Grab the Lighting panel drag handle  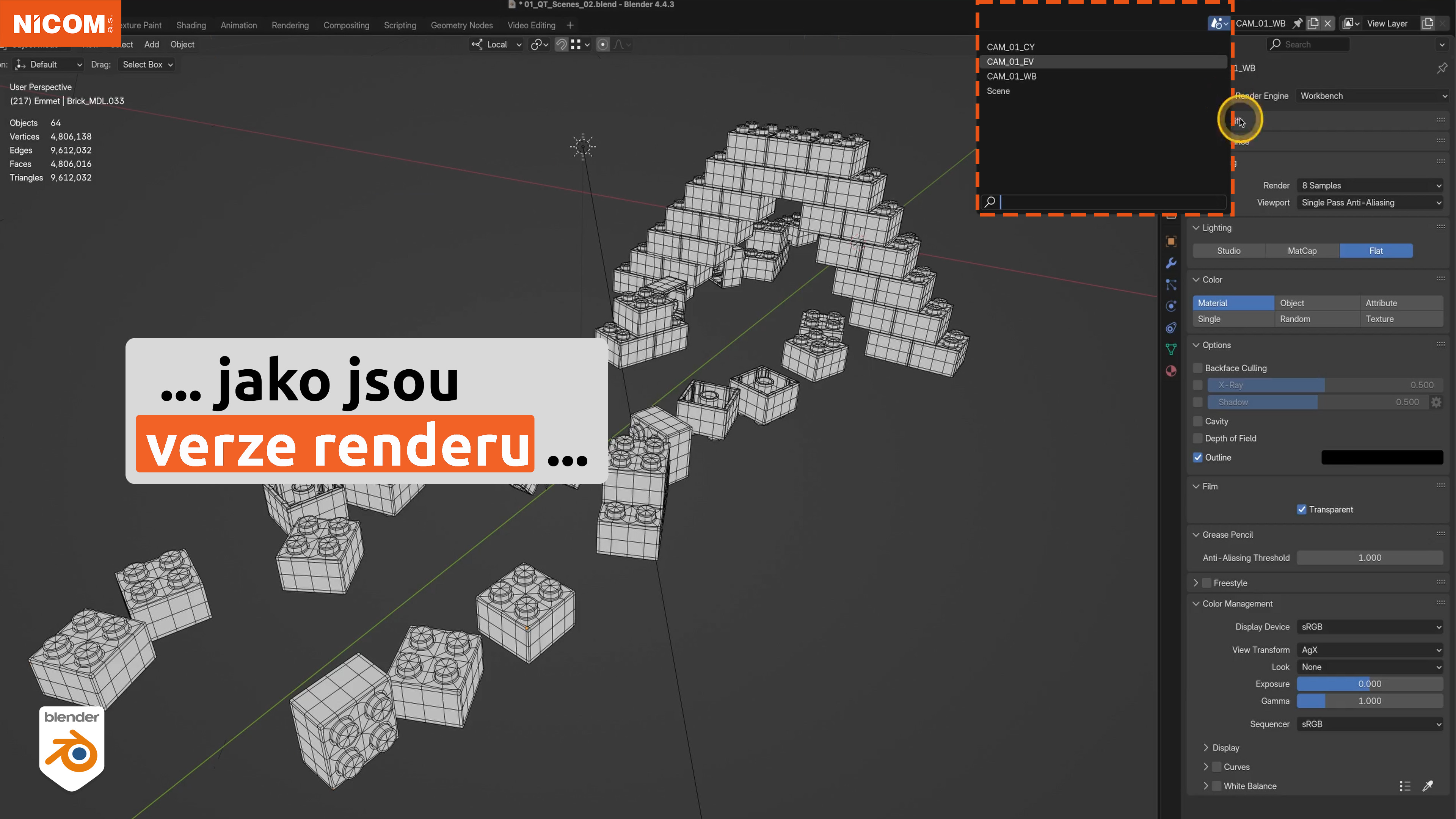(1440, 227)
